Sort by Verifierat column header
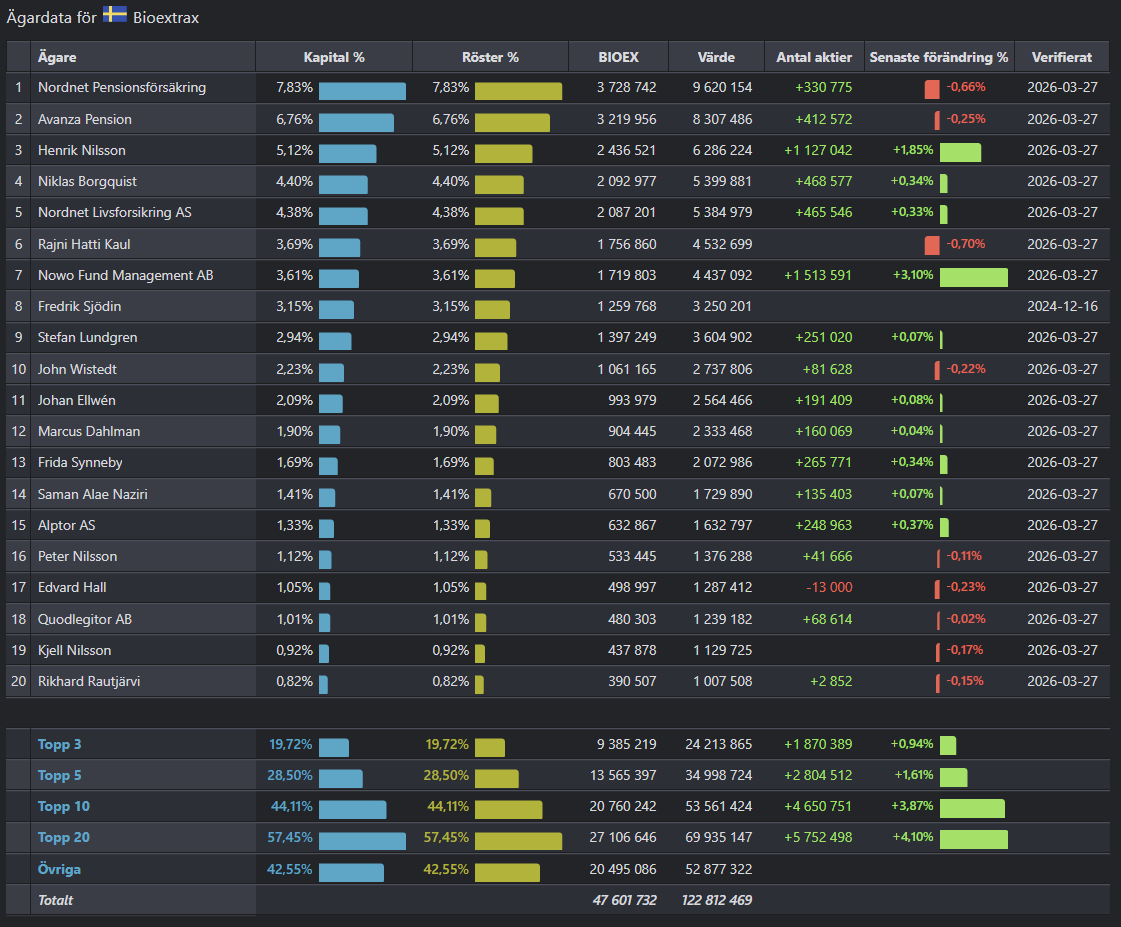The height and width of the screenshot is (927, 1121). click(x=1062, y=57)
